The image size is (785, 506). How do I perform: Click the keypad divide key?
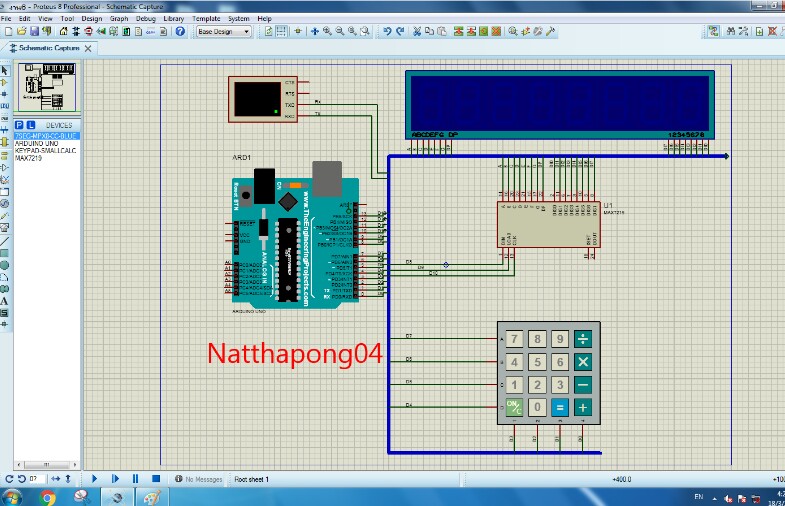[x=583, y=339]
